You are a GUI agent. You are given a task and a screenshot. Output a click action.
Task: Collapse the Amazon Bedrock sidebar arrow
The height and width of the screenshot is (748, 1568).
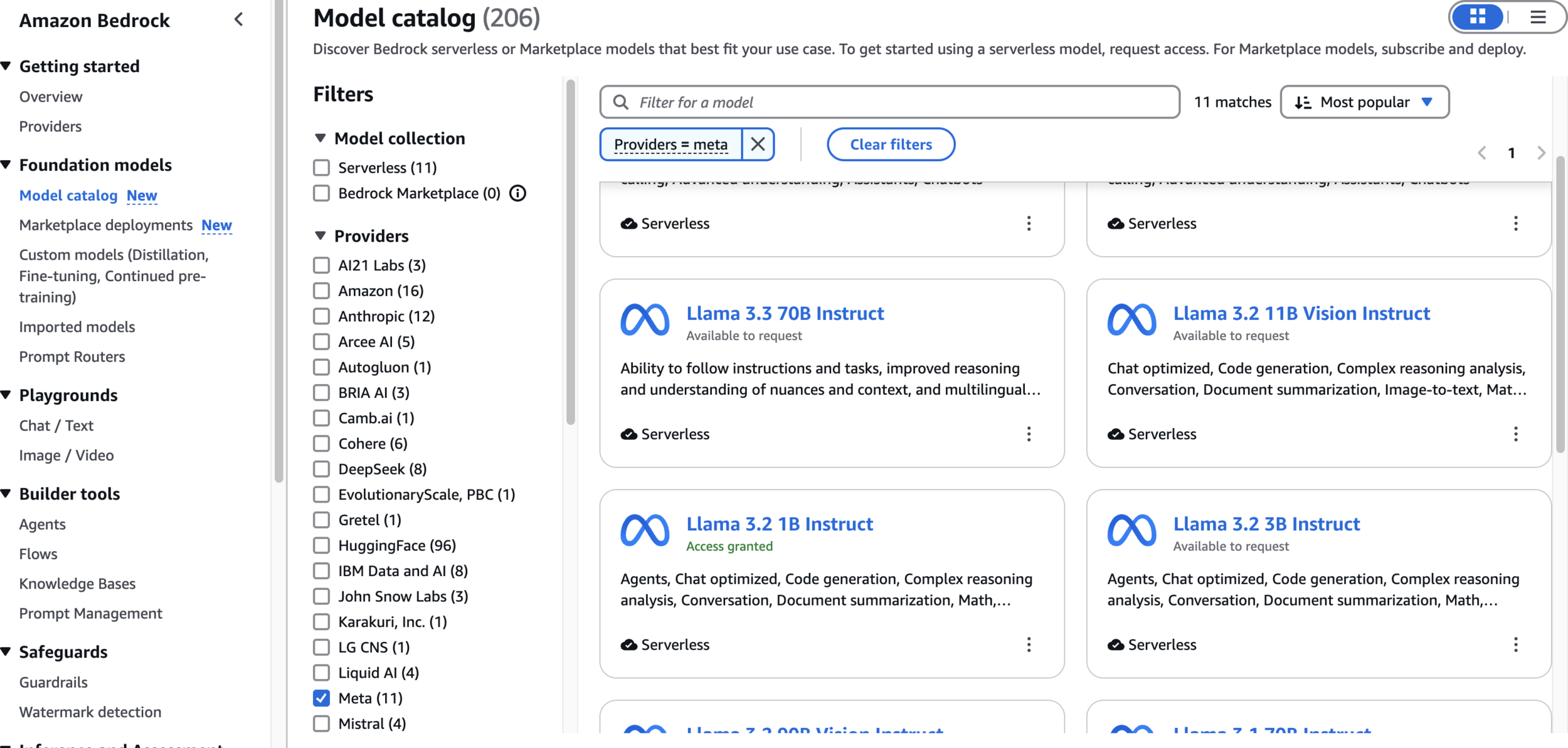click(x=238, y=19)
